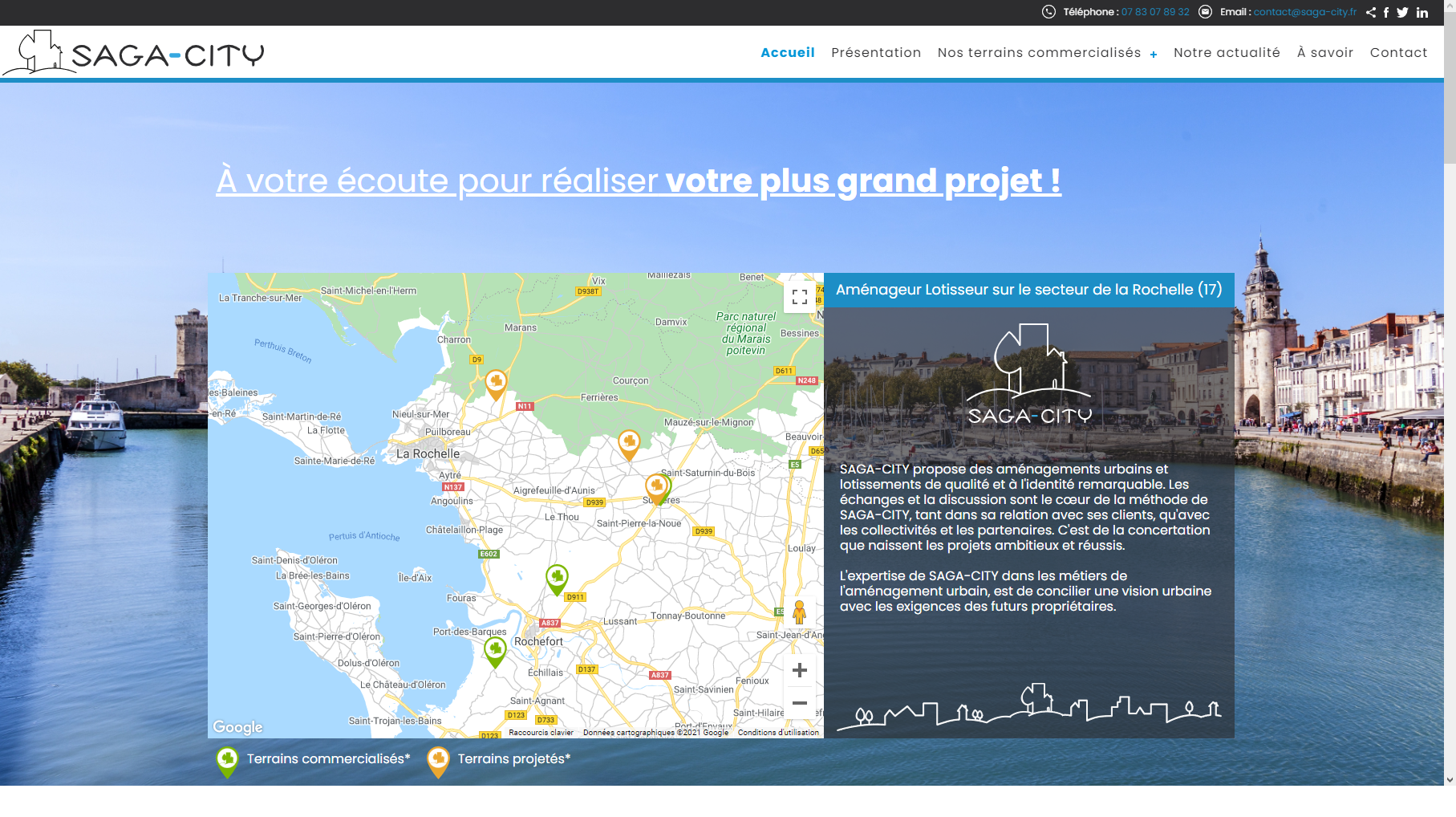
Task: Zoom in on the map with plus control
Action: (799, 671)
